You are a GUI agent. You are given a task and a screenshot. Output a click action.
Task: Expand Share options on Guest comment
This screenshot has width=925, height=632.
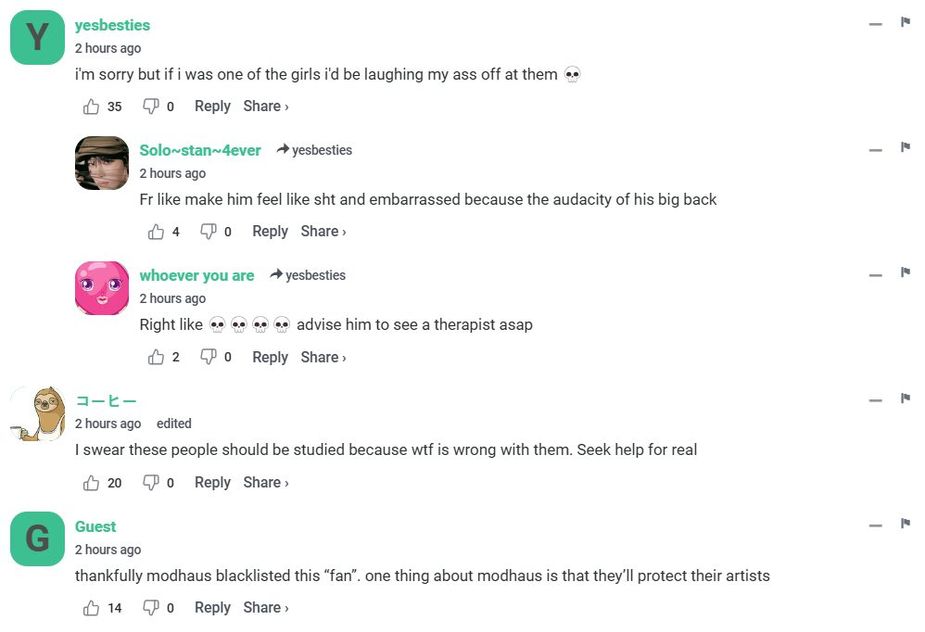click(x=265, y=607)
